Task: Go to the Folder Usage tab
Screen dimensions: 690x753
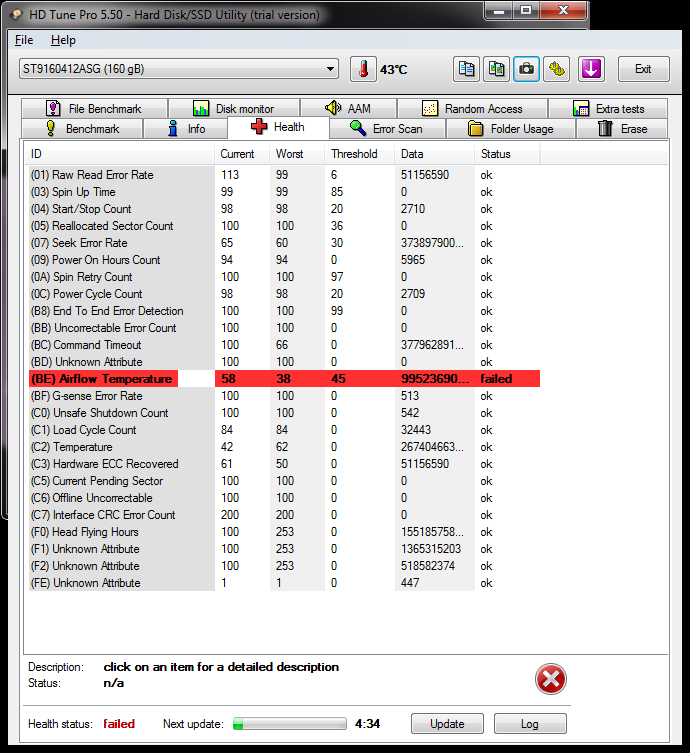Action: 511,129
